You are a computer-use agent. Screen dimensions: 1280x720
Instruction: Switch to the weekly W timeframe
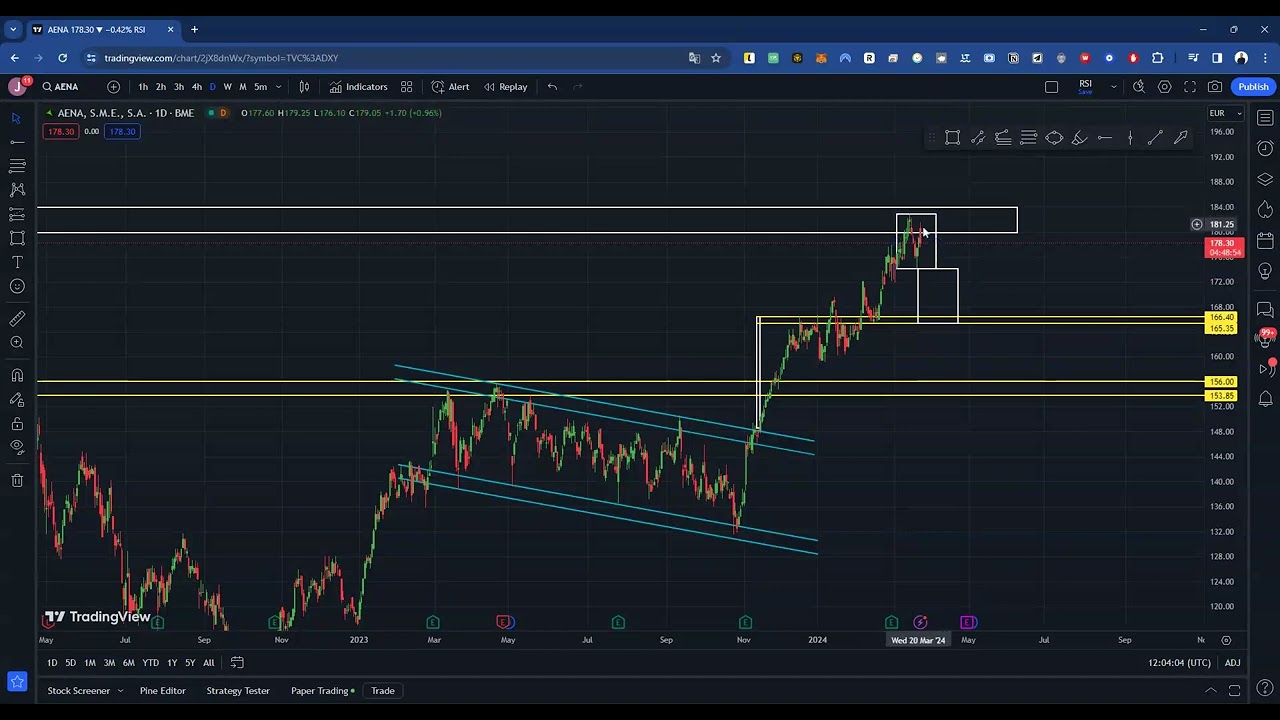pos(227,87)
